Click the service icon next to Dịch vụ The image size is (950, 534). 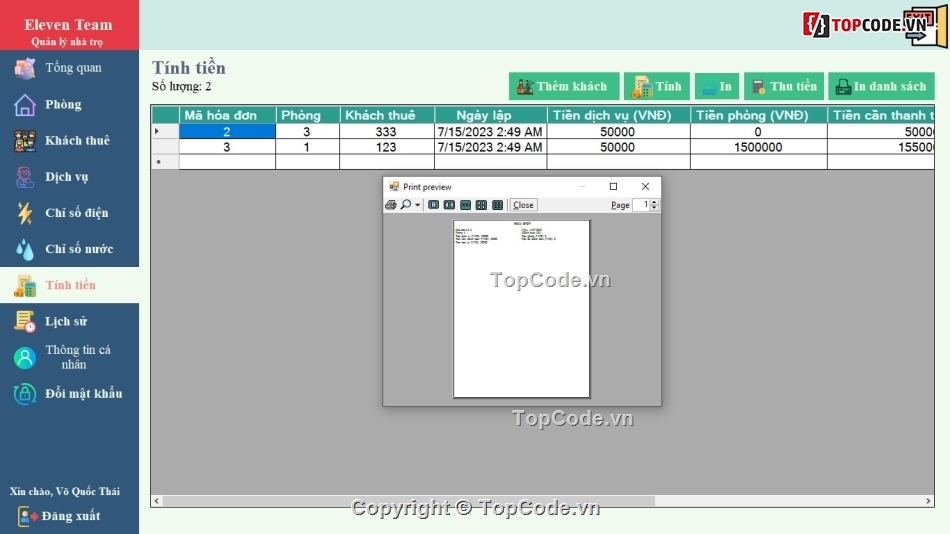(25, 177)
